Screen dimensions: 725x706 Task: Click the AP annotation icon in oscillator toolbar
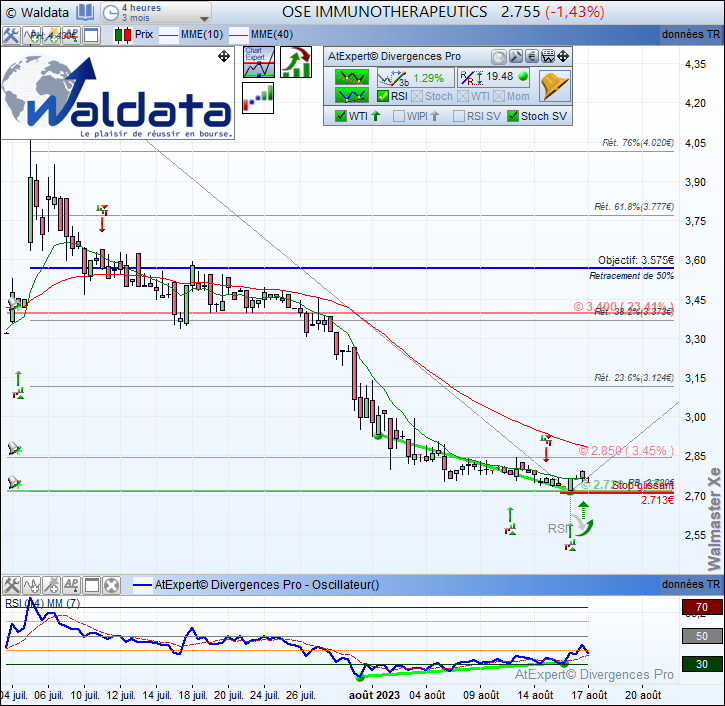pos(71,585)
